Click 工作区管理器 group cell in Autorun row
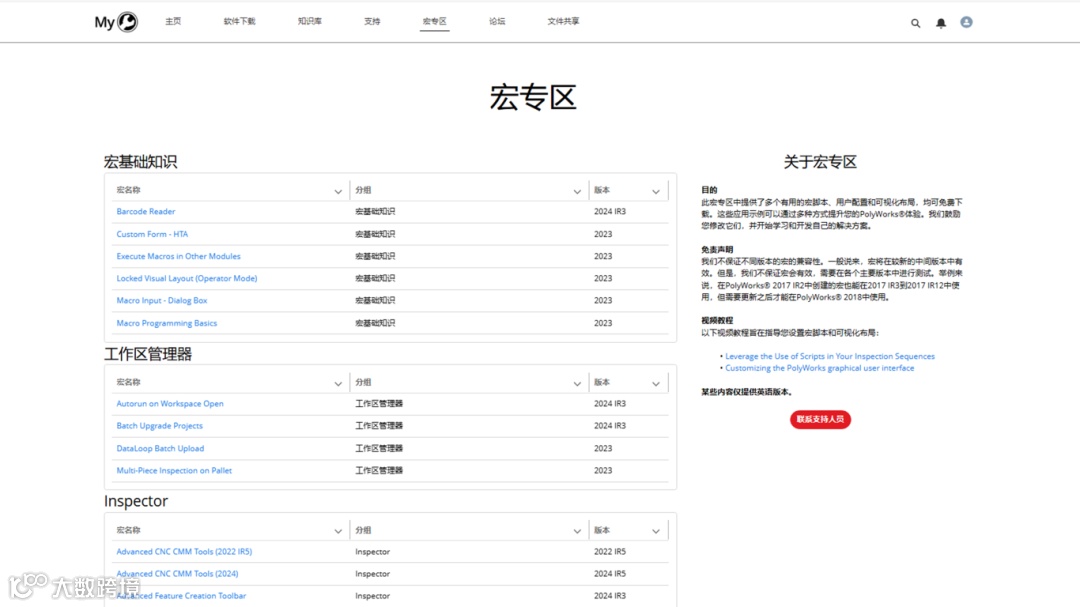Image resolution: width=1080 pixels, height=607 pixels. point(379,404)
